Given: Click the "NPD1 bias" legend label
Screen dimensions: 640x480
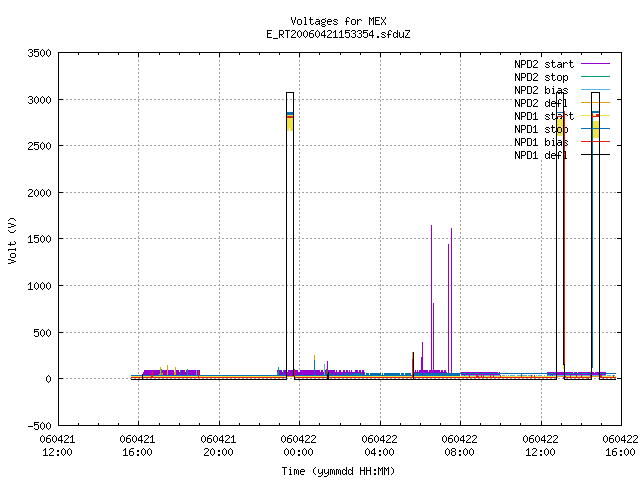Looking at the screenshot, I should click(541, 142).
